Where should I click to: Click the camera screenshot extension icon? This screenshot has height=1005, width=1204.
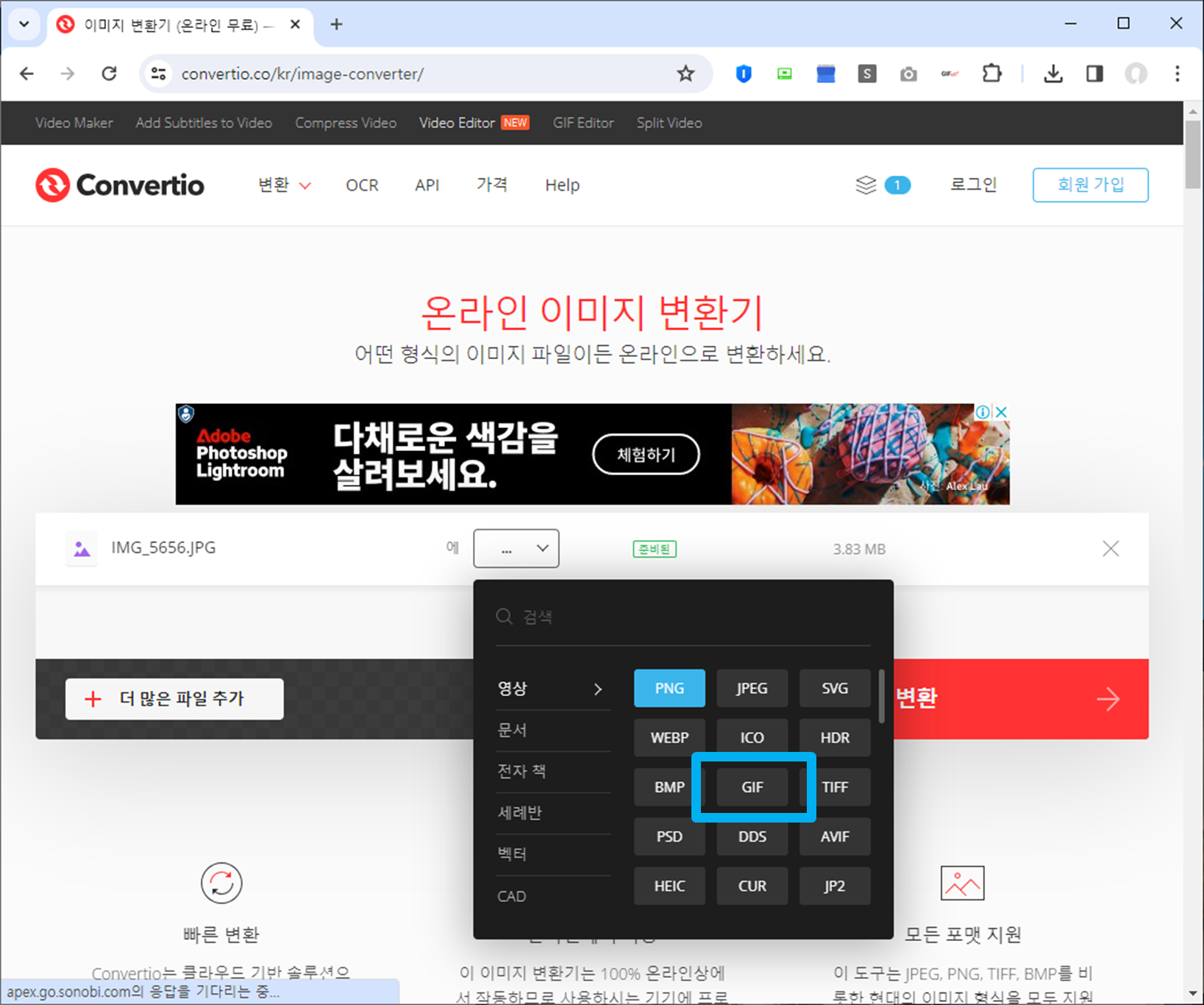[908, 74]
